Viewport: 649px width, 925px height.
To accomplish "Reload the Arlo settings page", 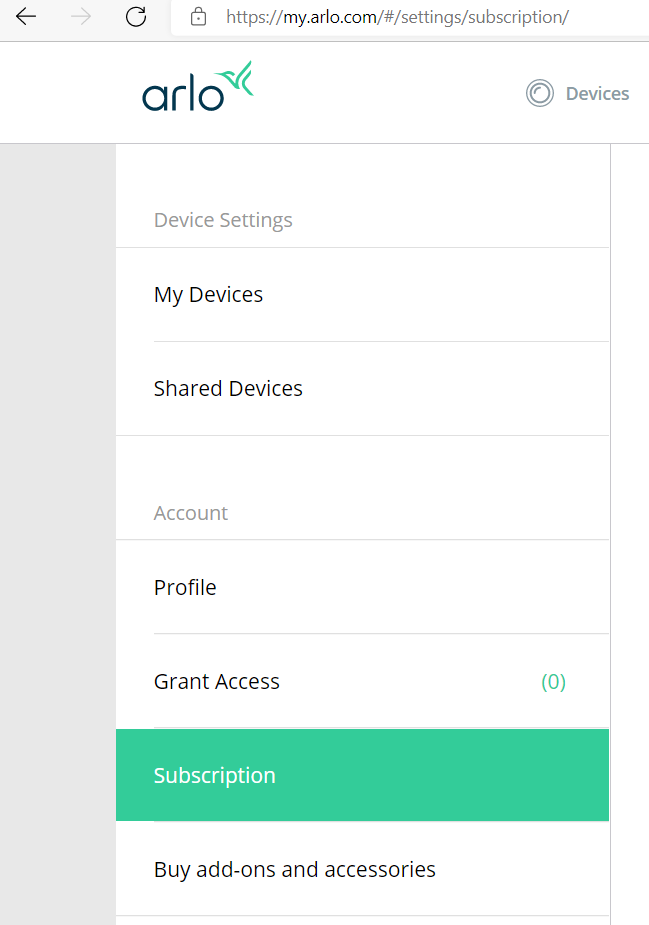I will click(137, 17).
